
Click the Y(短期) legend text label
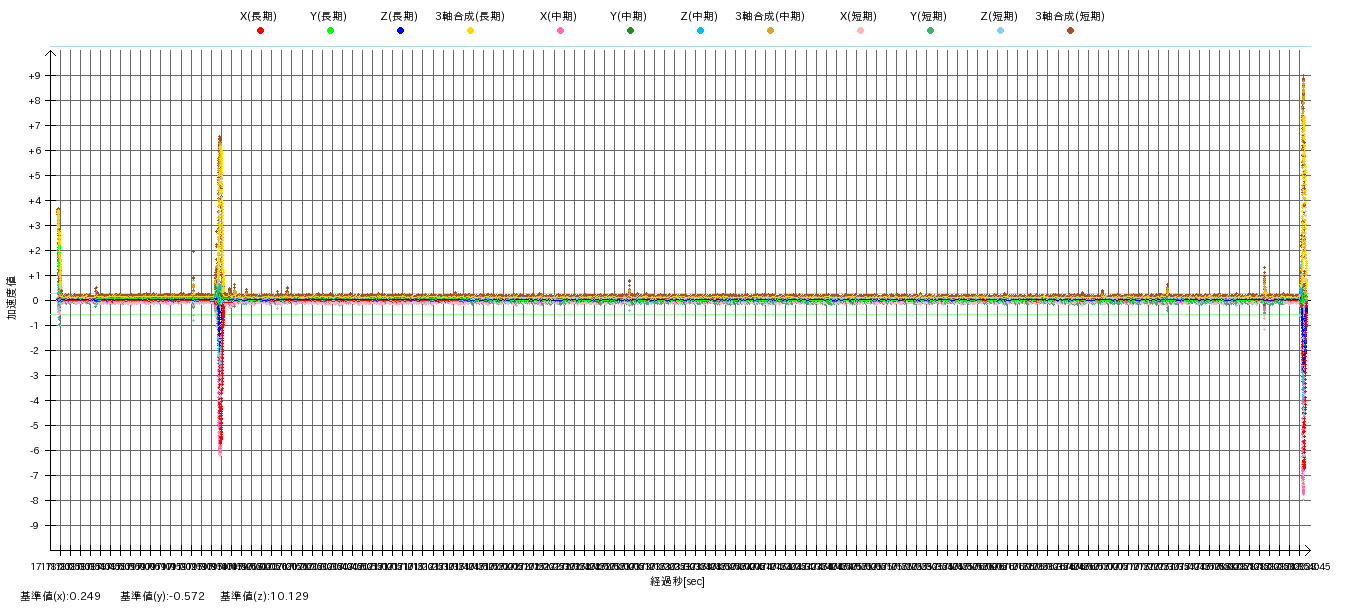[928, 16]
